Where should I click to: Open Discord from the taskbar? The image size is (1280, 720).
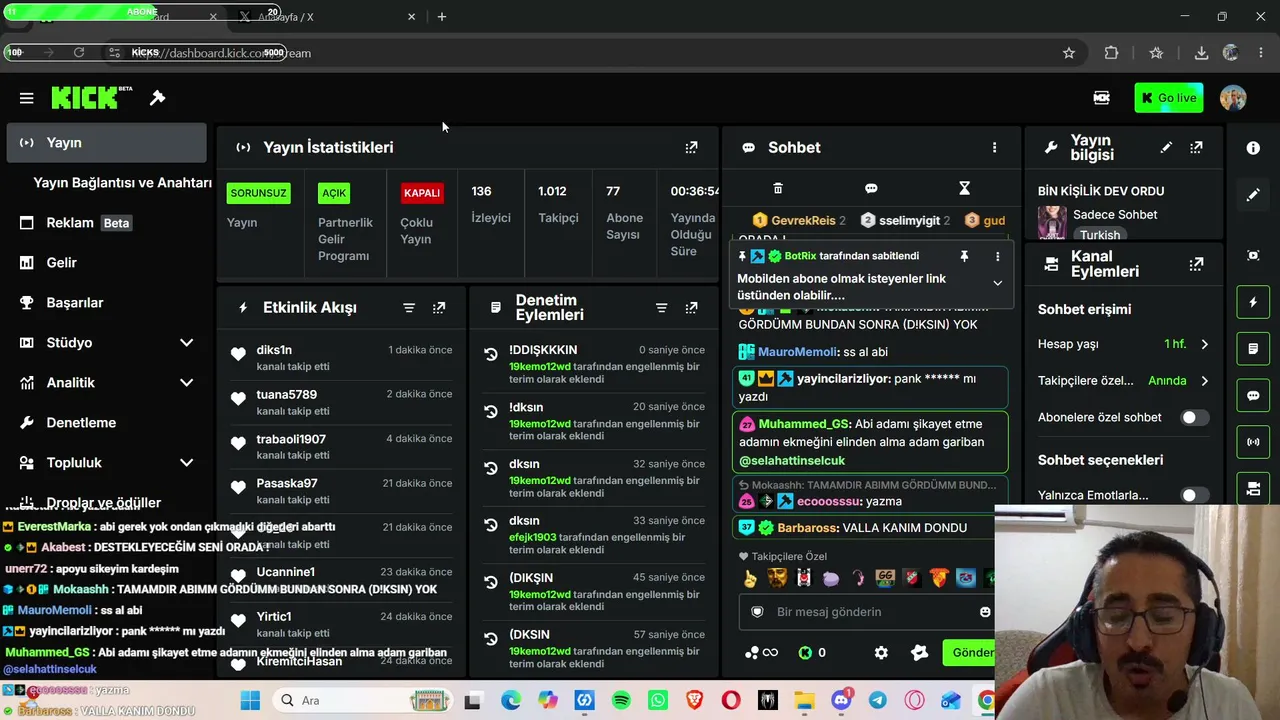pos(841,701)
